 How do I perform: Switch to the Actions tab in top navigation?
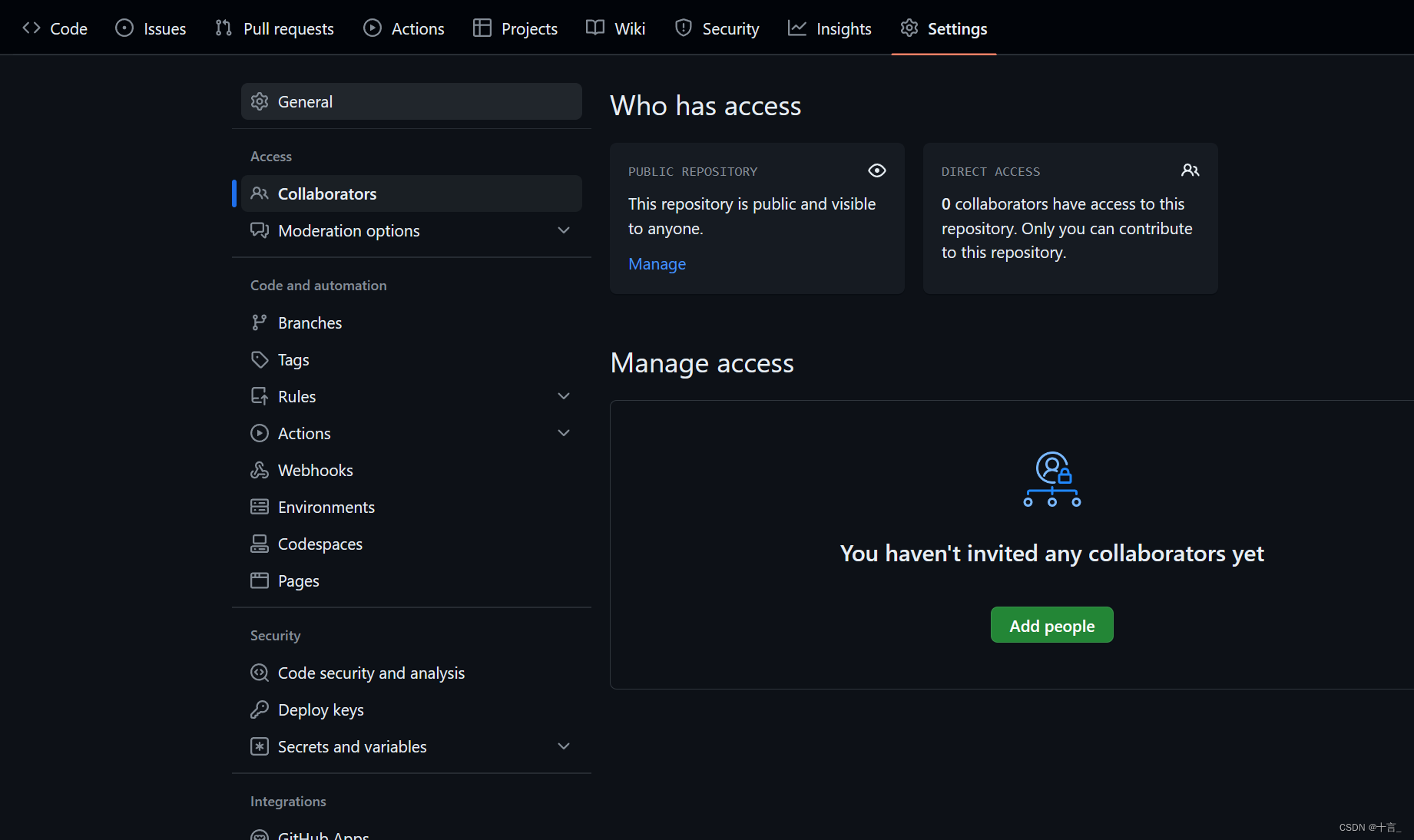[x=404, y=28]
